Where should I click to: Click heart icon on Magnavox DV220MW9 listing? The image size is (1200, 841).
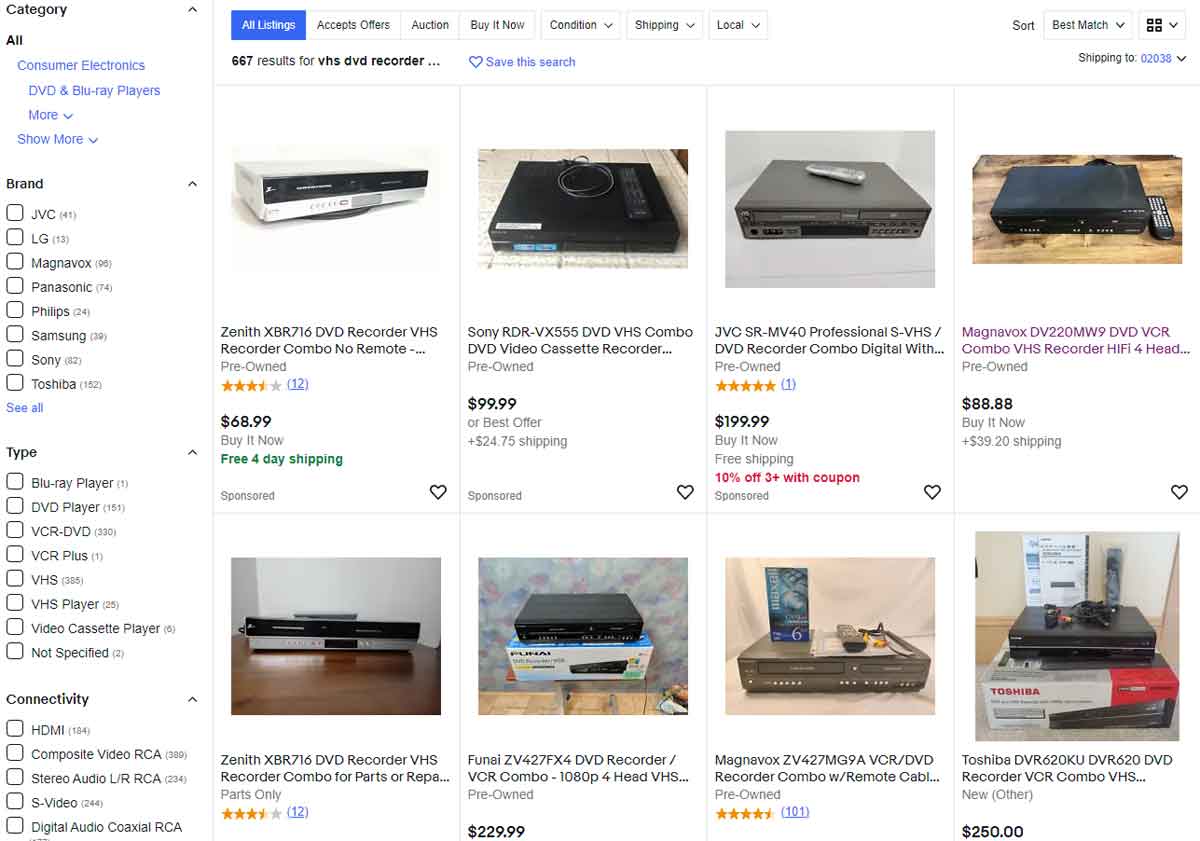click(x=1179, y=492)
